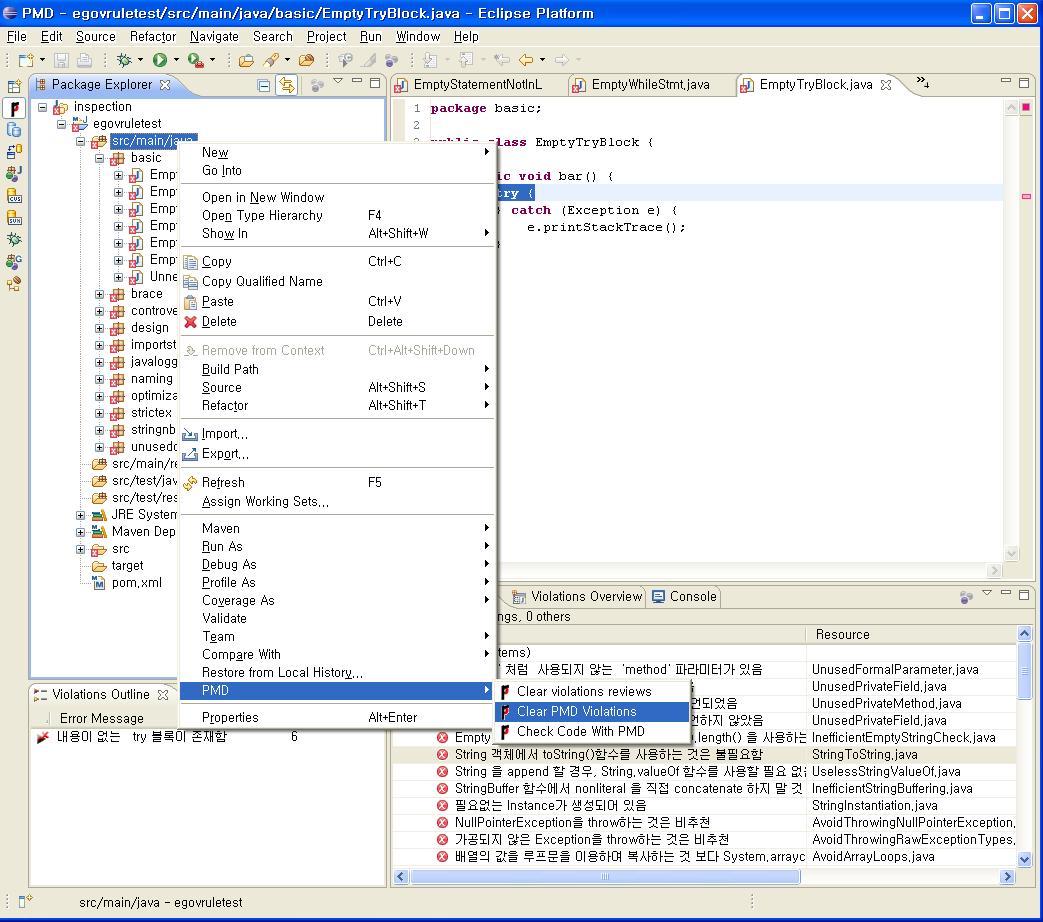Screen dimensions: 1043x922
Task: Collapse the inspection project tree node
Action: point(43,107)
